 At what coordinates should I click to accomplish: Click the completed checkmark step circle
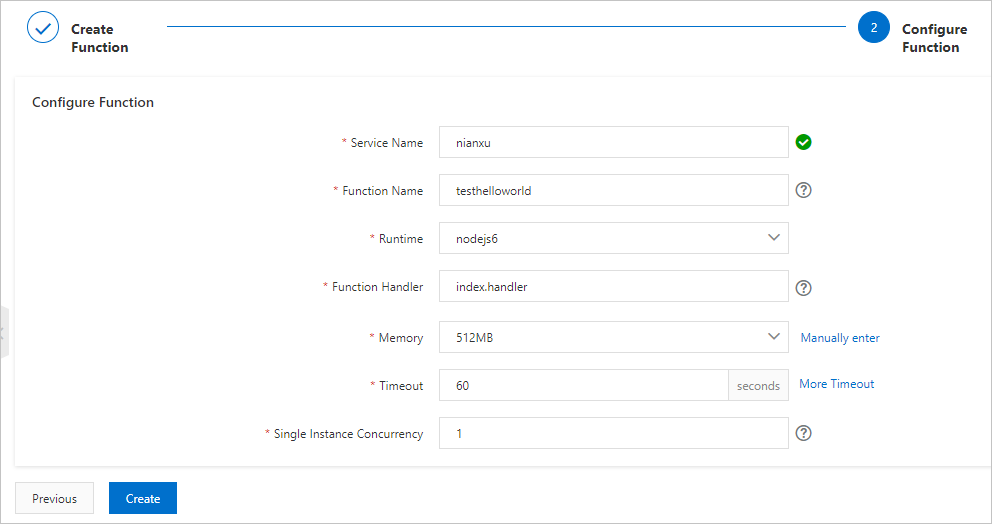[x=43, y=28]
